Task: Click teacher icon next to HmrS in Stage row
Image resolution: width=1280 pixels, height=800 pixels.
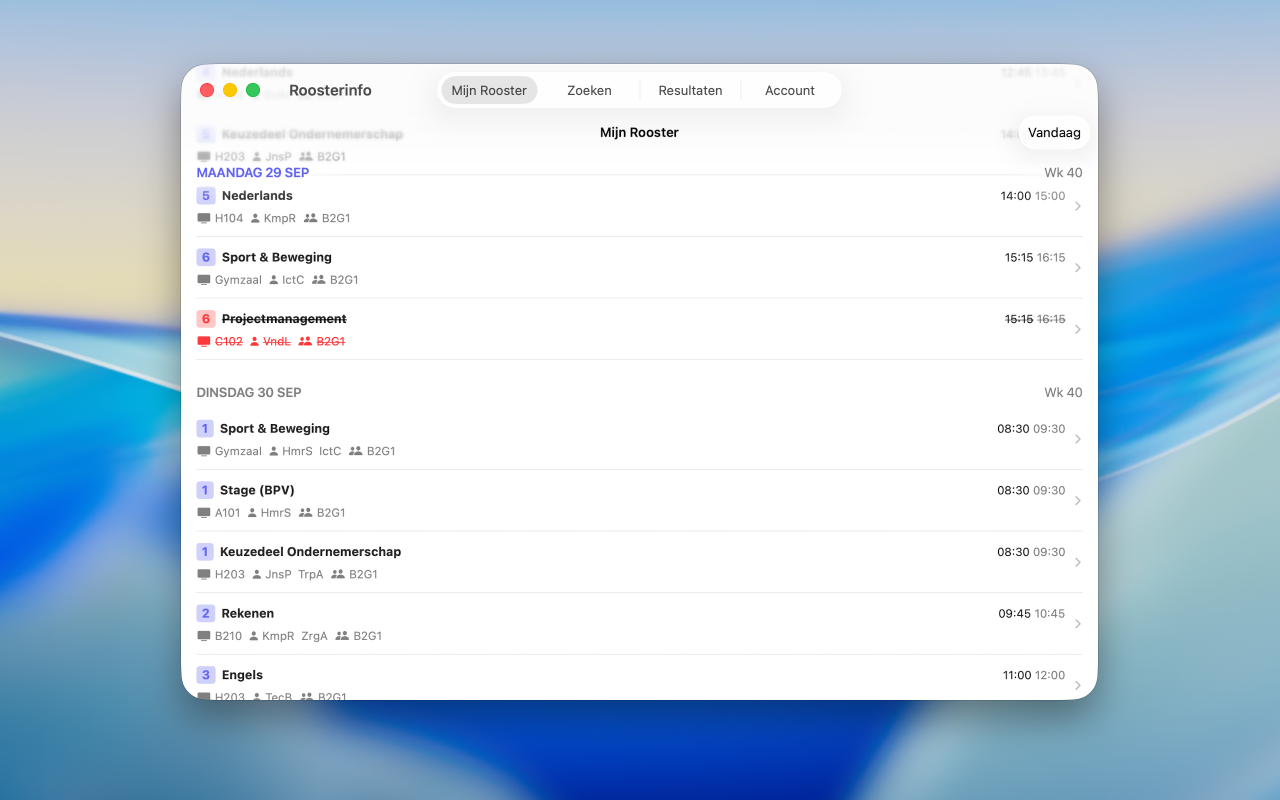Action: pos(252,513)
